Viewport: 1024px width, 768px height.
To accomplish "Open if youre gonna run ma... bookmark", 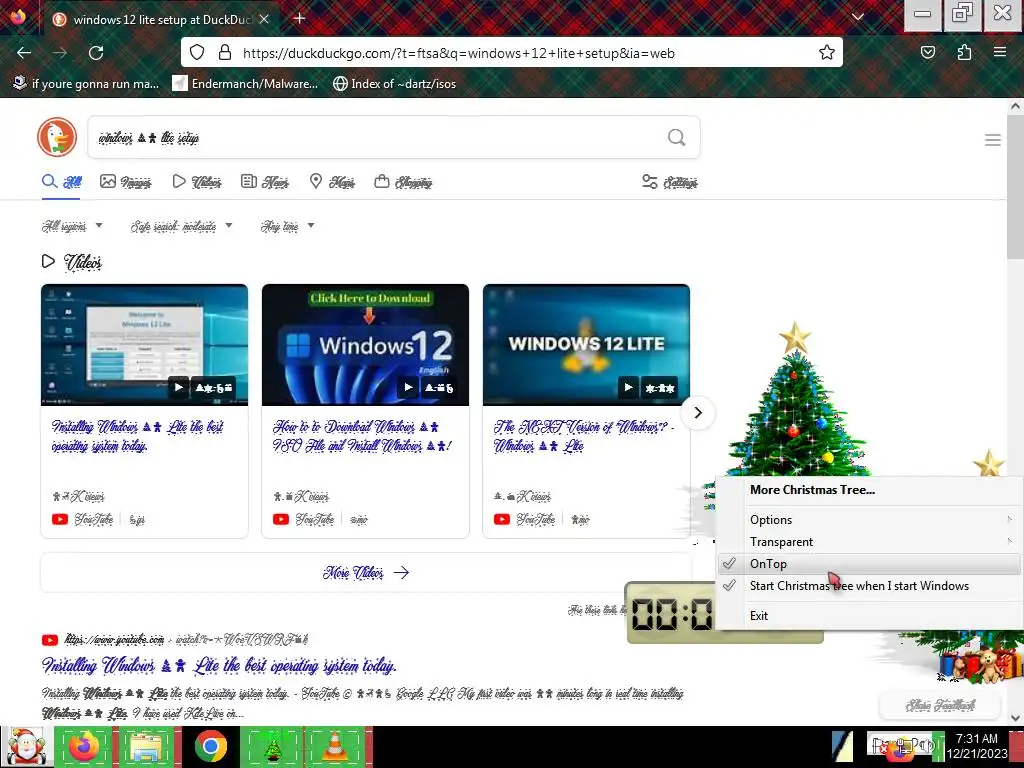I will tap(86, 84).
